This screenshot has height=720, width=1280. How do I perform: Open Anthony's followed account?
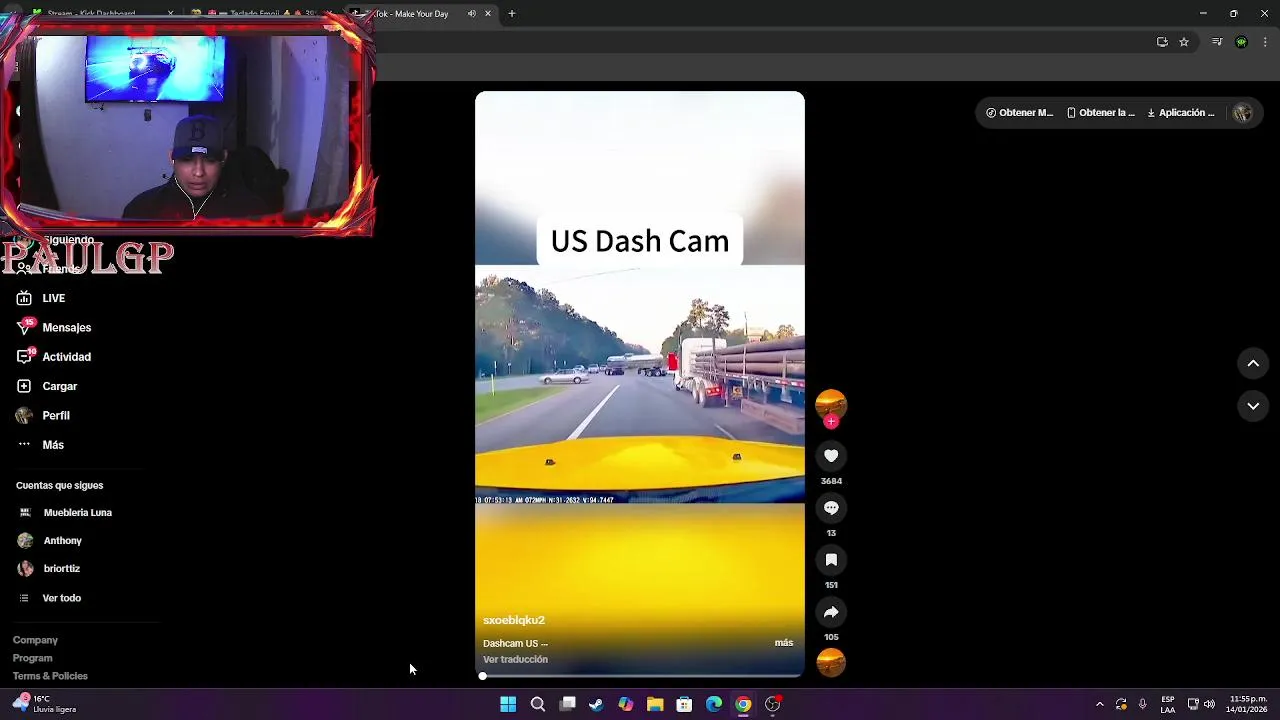[x=50, y=541]
